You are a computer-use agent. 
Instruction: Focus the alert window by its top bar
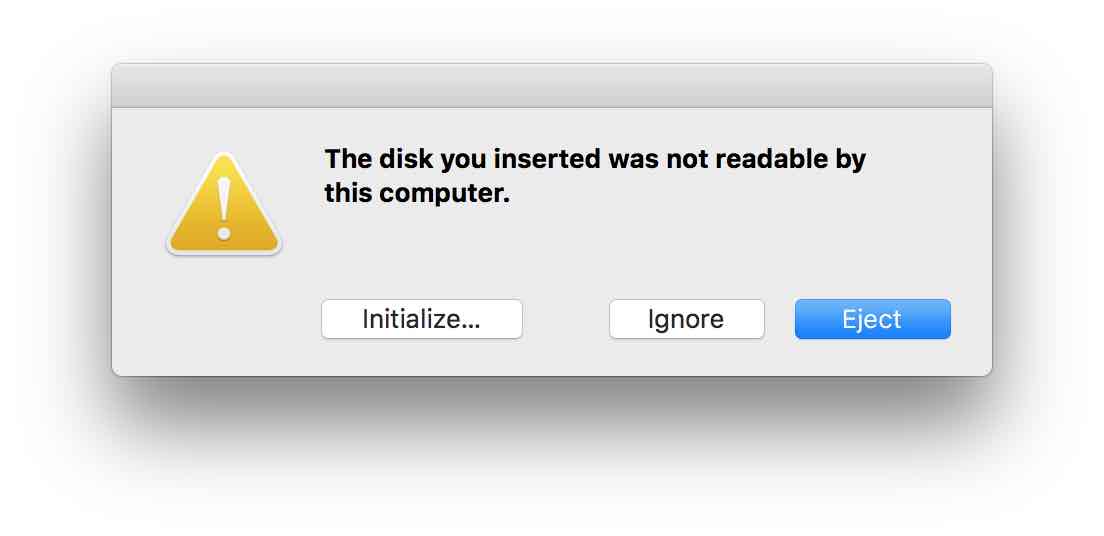(x=552, y=85)
